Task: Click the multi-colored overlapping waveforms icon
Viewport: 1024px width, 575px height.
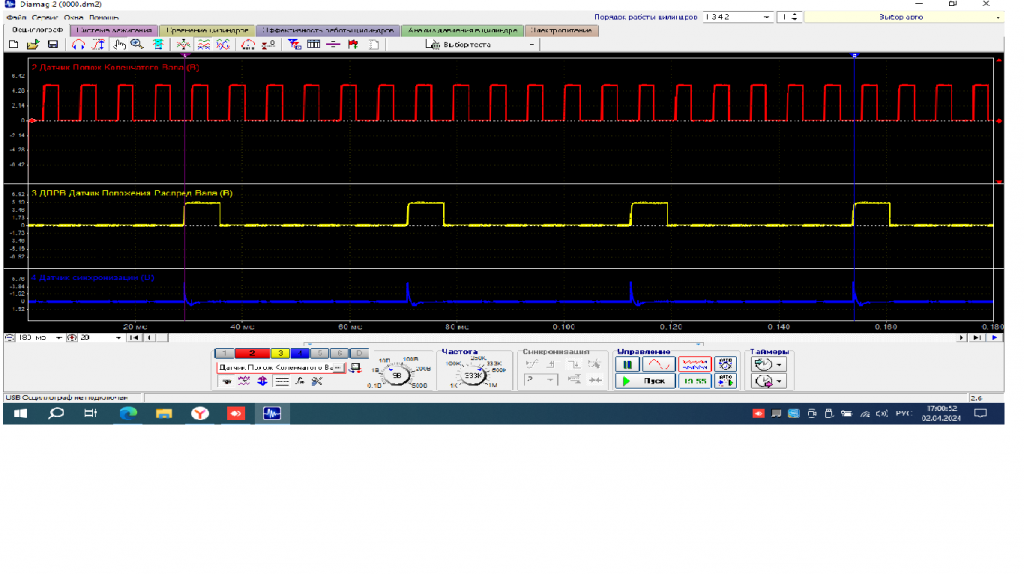Action: click(204, 44)
